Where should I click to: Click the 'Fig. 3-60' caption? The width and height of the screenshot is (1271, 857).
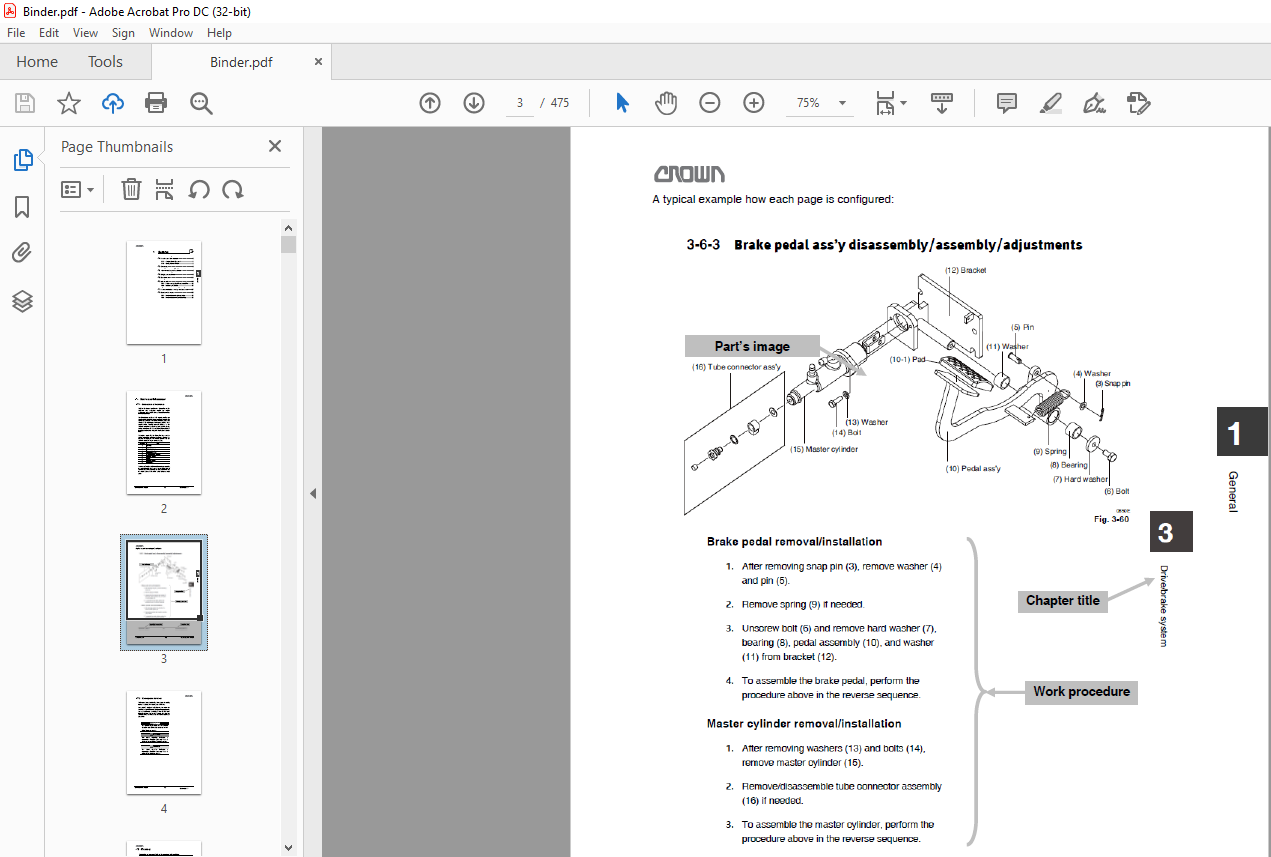1111,519
